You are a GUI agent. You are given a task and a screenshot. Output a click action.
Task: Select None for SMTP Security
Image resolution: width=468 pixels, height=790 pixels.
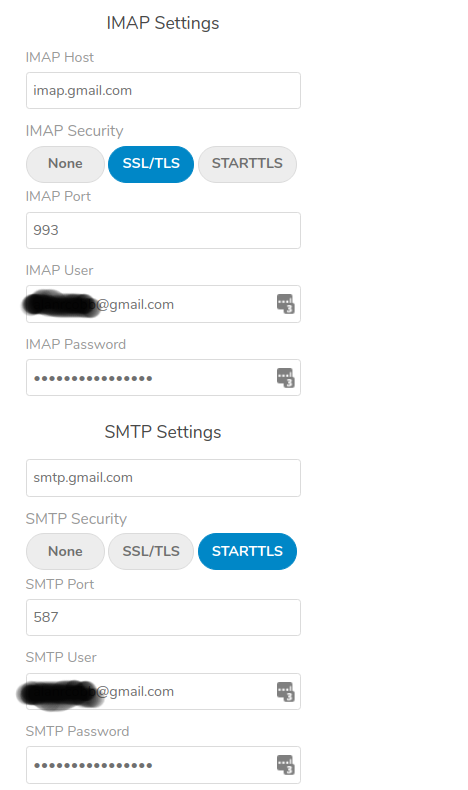point(65,551)
